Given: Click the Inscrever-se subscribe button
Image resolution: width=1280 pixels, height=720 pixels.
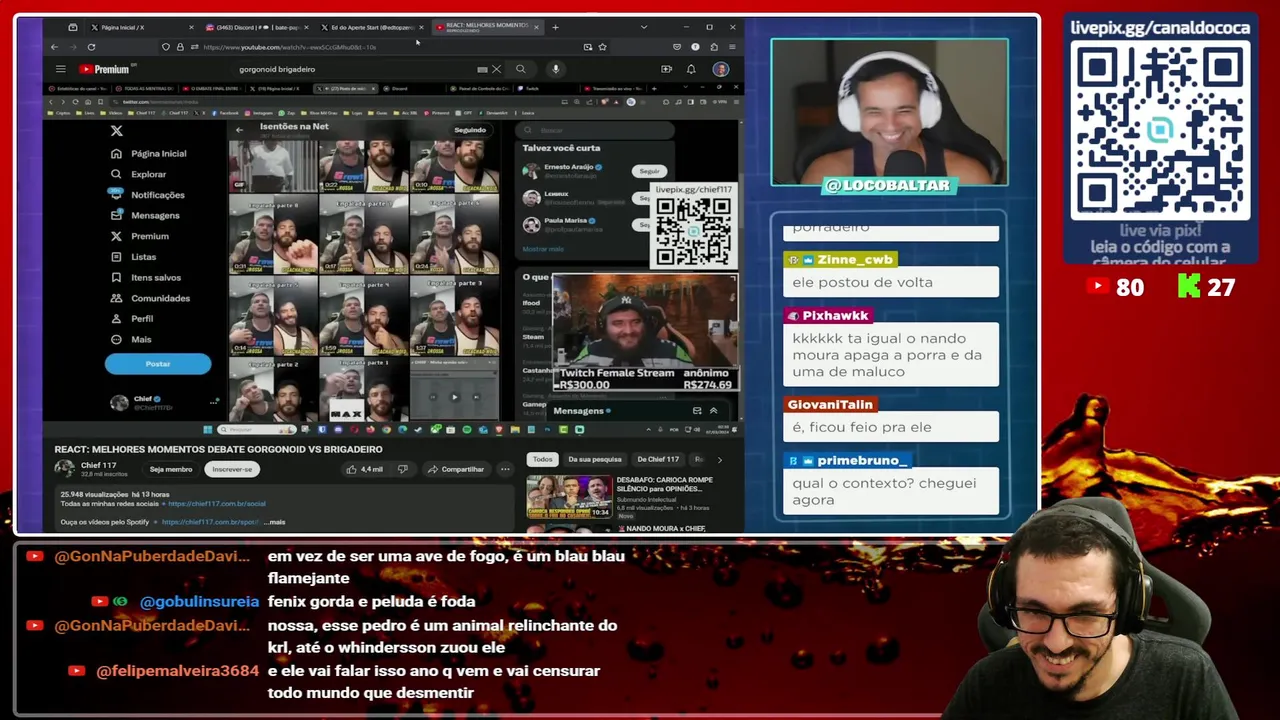Looking at the screenshot, I should pos(232,469).
